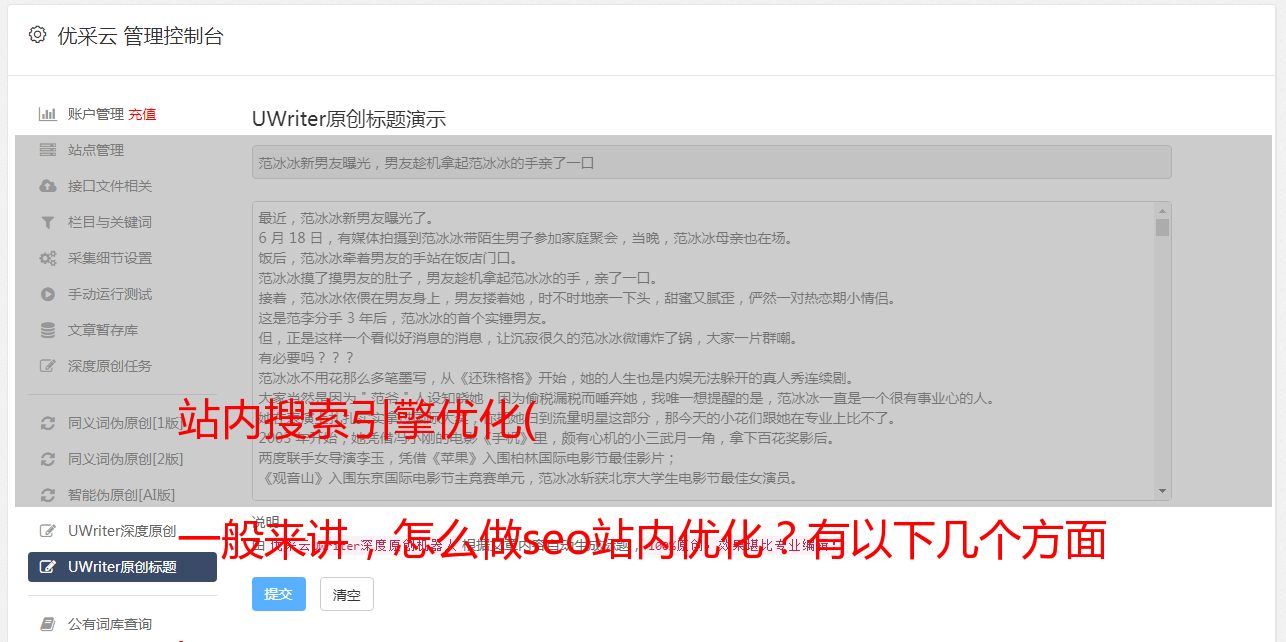Click the article textarea scrollbar down arrow

tap(1162, 491)
